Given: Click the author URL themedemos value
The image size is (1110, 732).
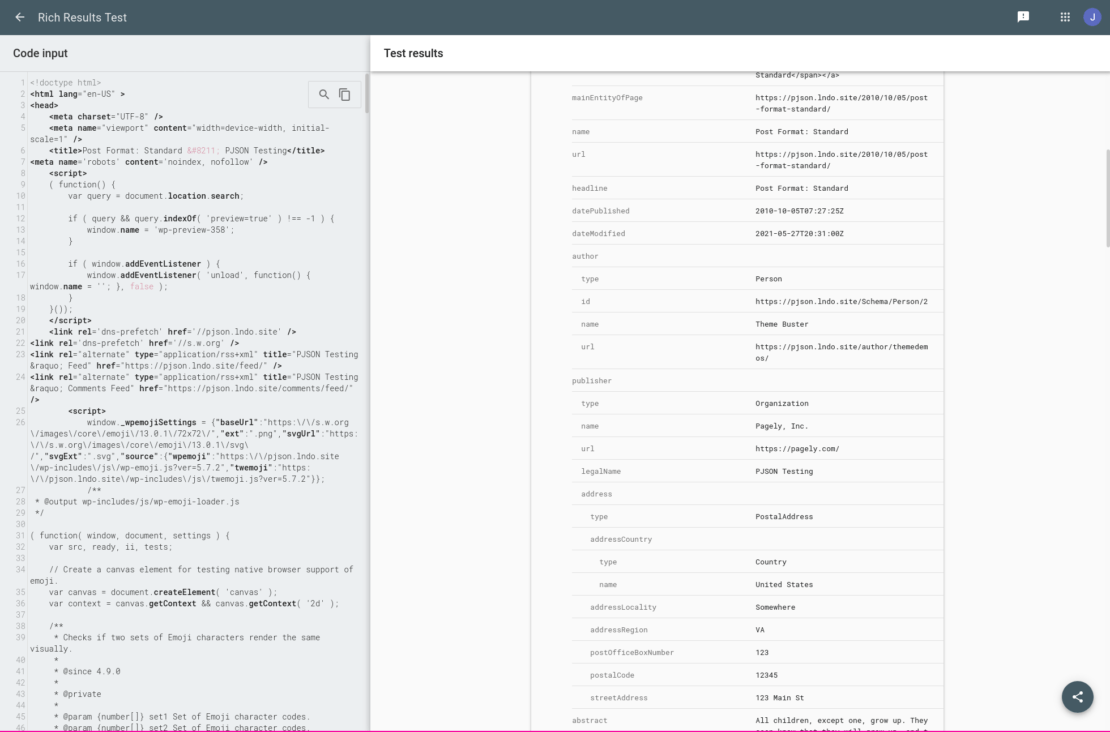Looking at the screenshot, I should point(841,353).
